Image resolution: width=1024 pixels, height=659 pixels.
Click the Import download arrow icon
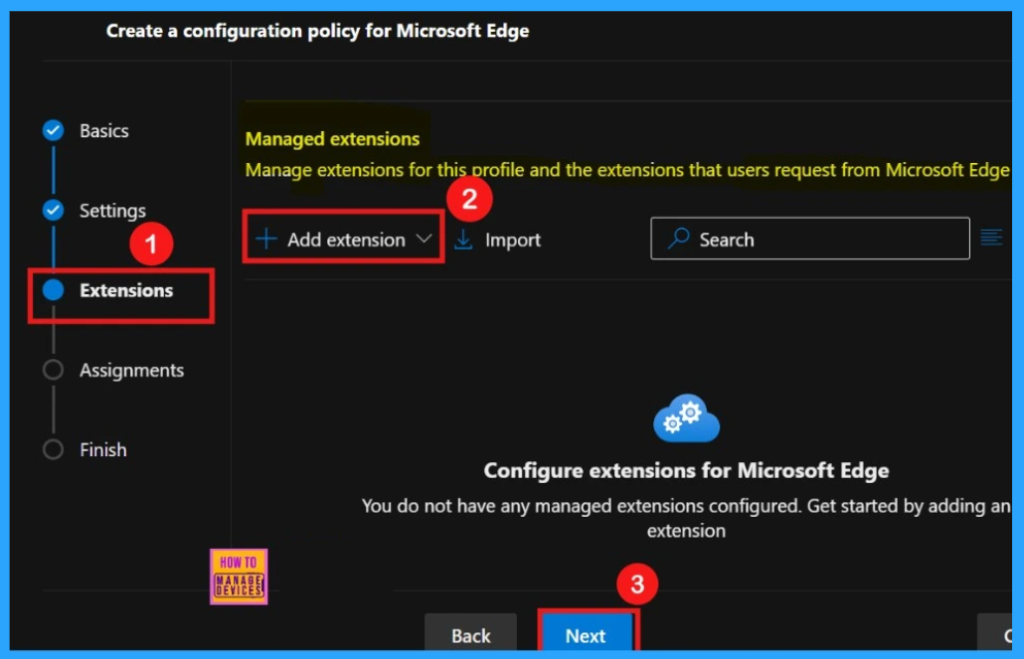[x=463, y=240]
